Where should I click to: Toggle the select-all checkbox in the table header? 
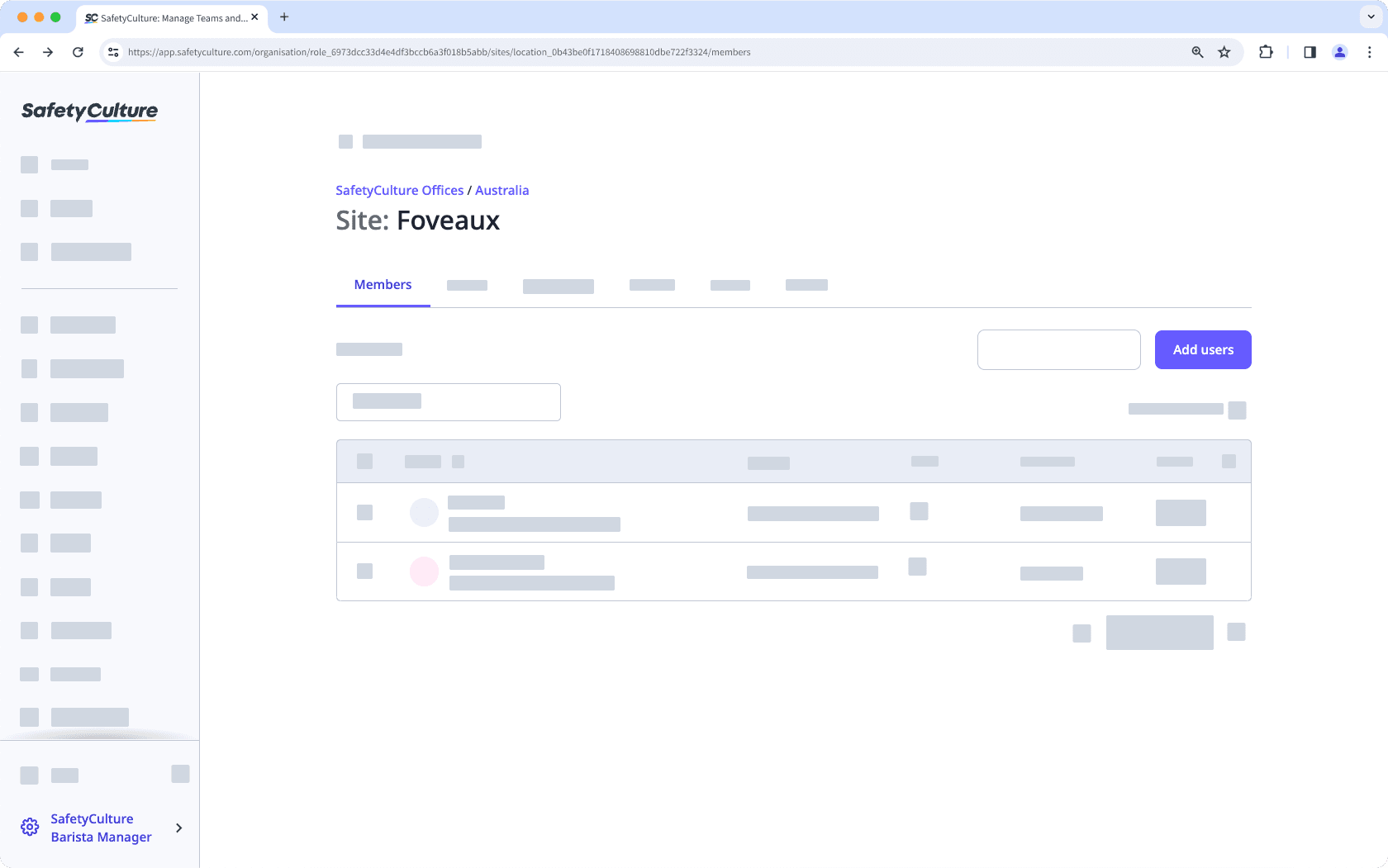click(x=364, y=461)
